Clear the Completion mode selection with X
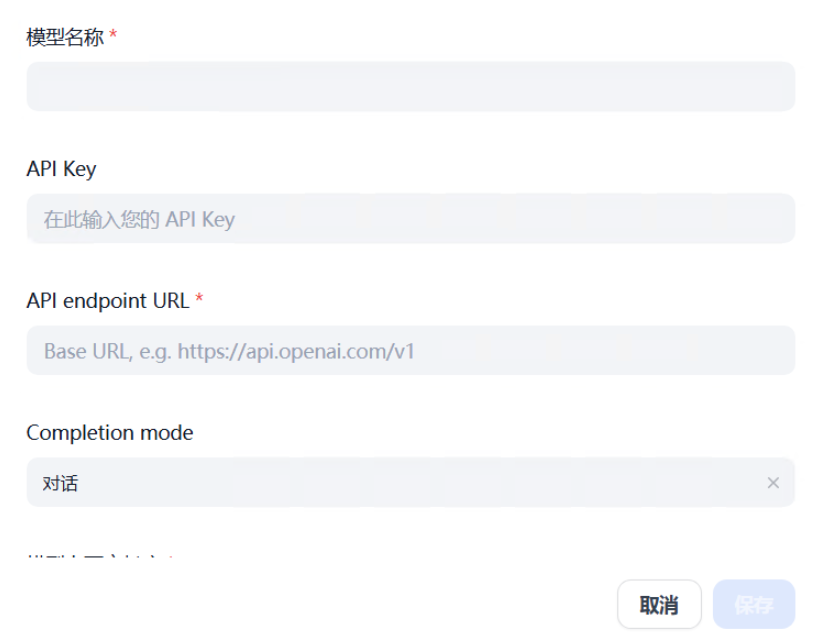 pos(772,483)
